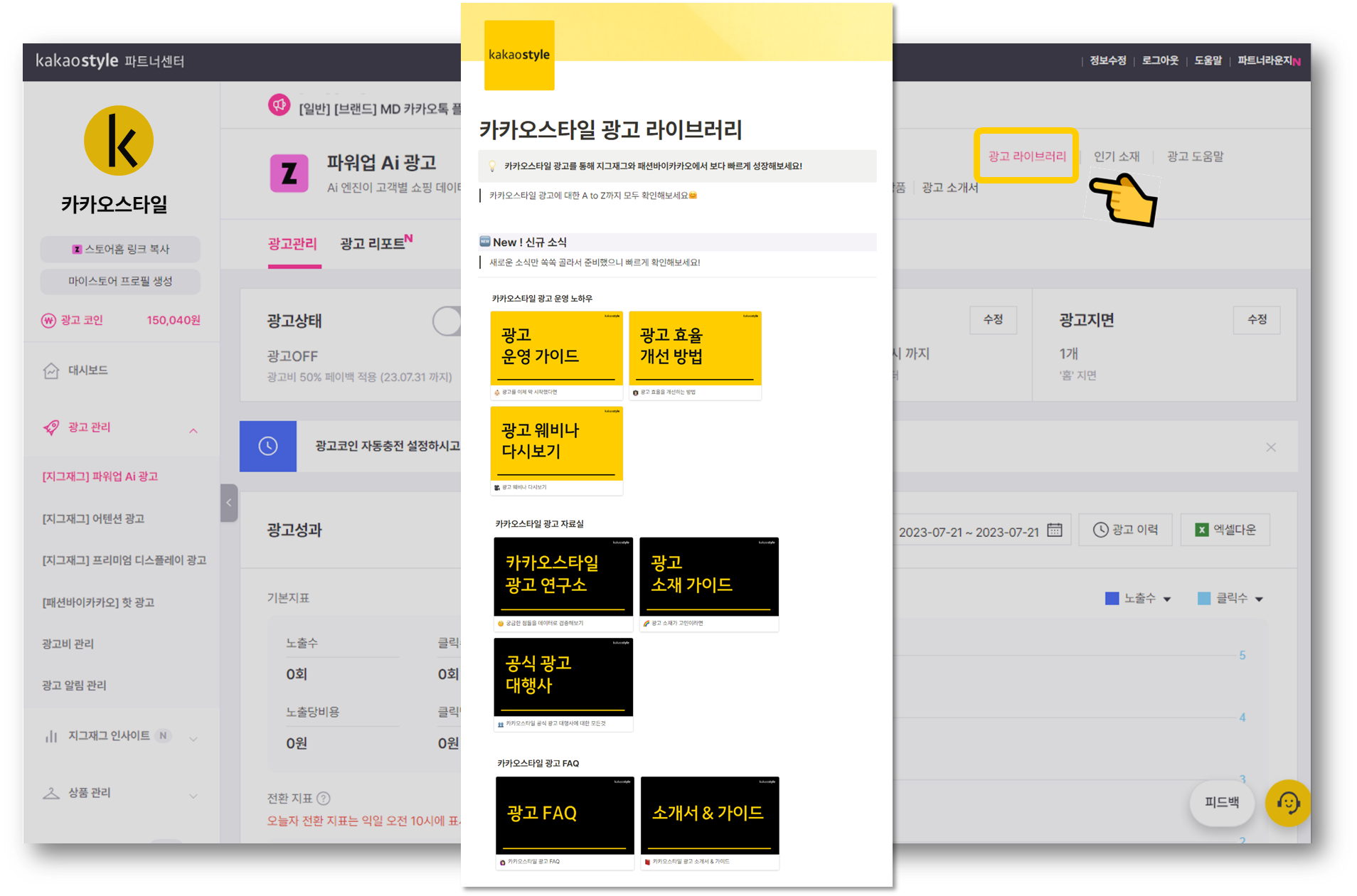Image resolution: width=1357 pixels, height=896 pixels.
Task: Click the 광고 코인 won coin icon
Action: (48, 321)
